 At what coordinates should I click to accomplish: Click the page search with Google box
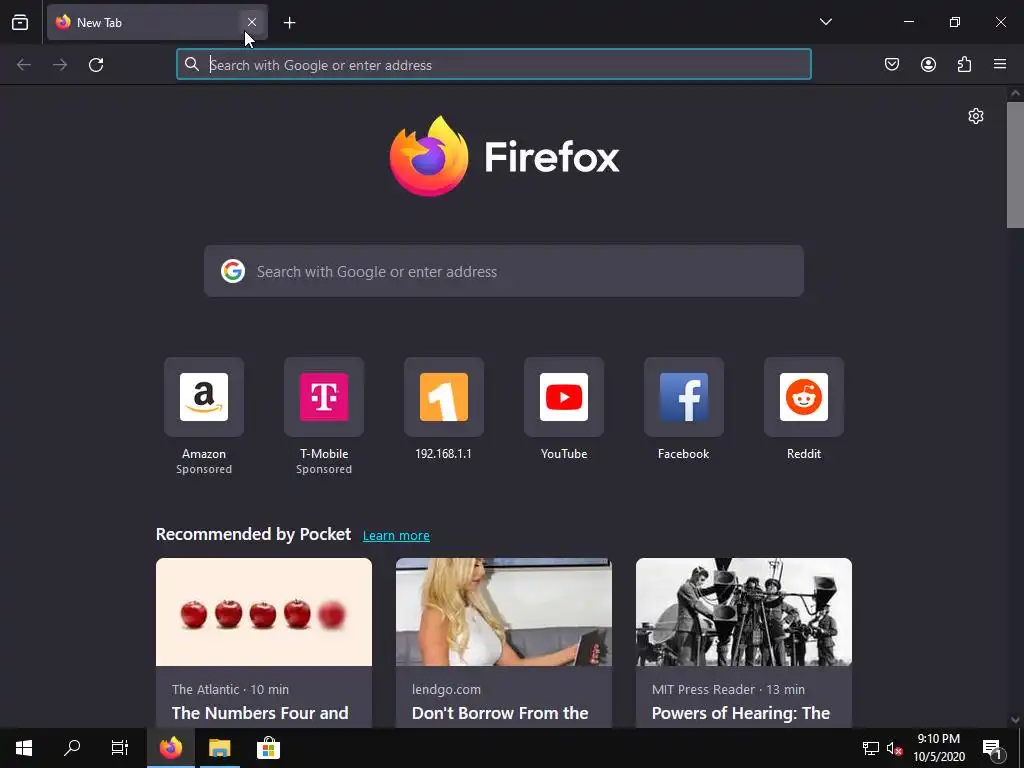[504, 271]
